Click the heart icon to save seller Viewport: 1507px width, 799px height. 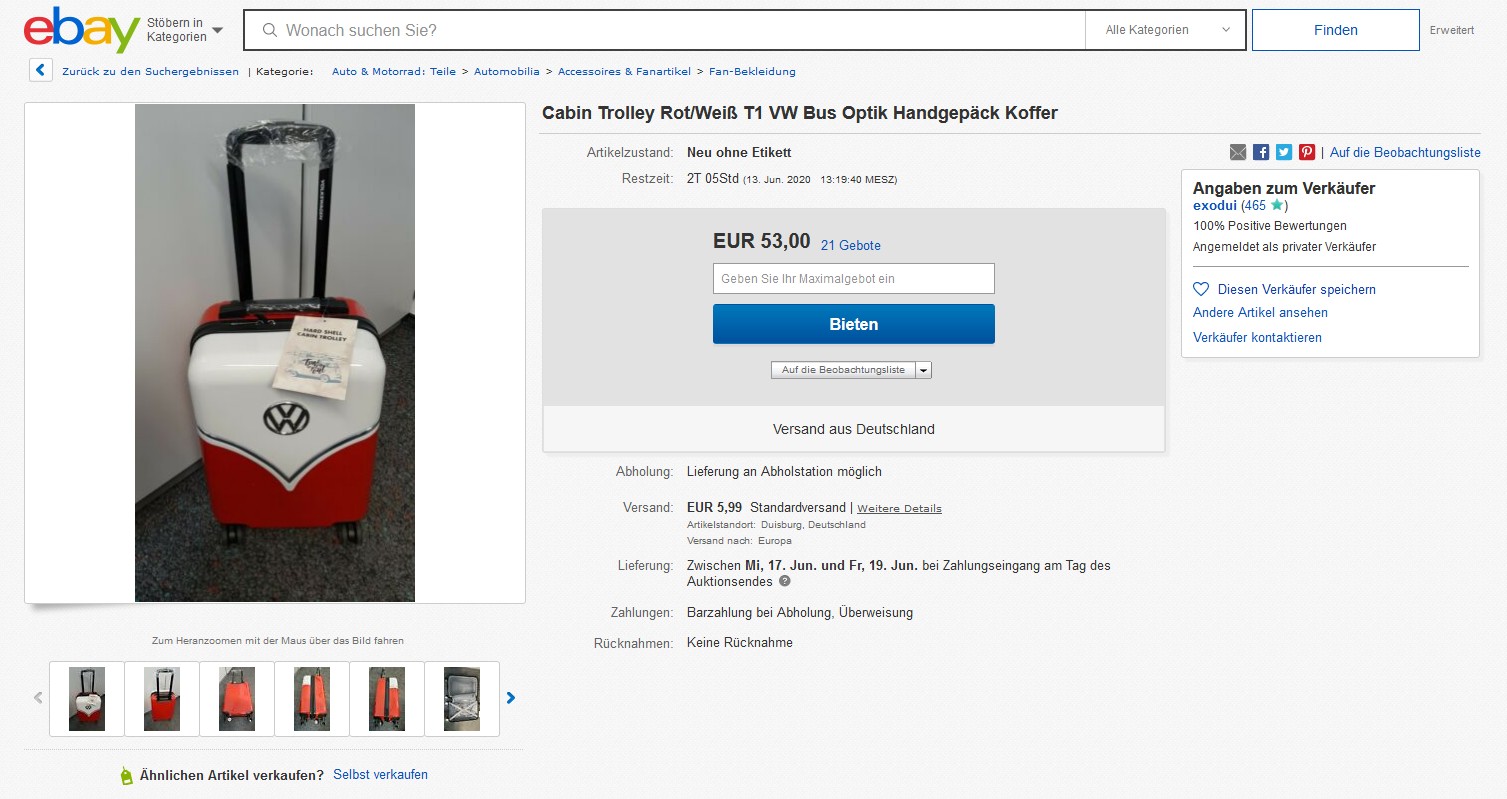[x=1201, y=289]
